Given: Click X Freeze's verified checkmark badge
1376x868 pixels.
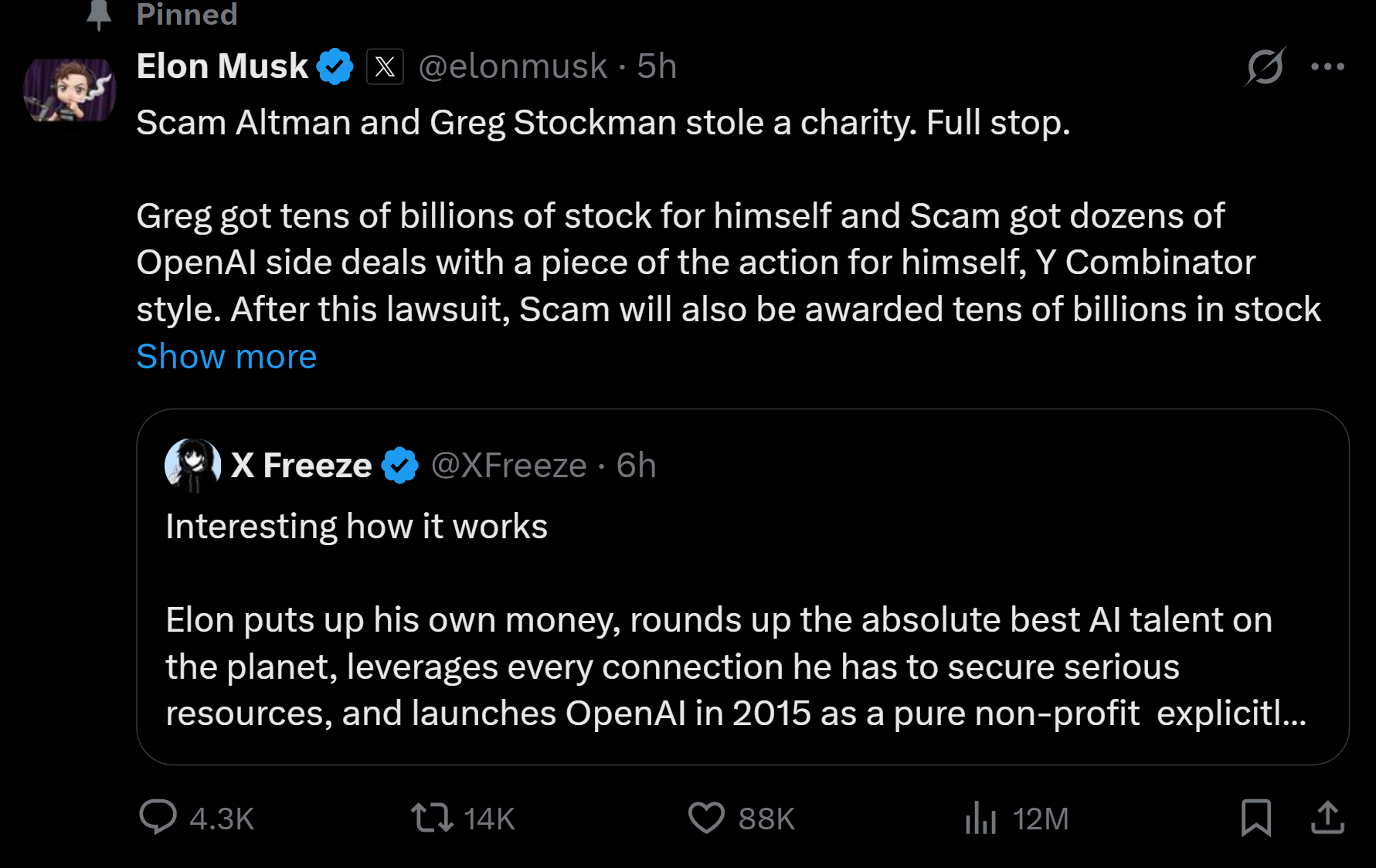Looking at the screenshot, I should [400, 466].
